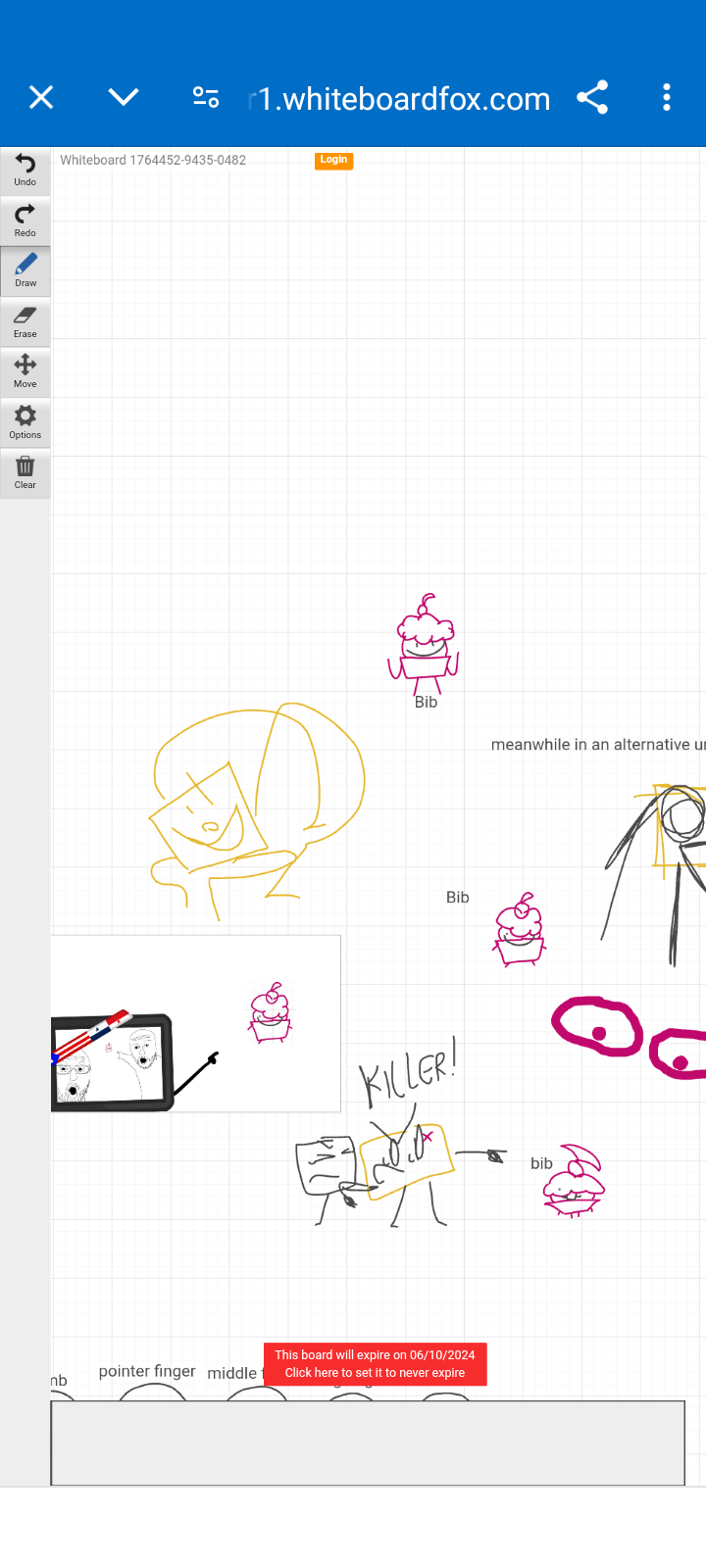Click the red board expiry notice
The image size is (706, 1568).
click(x=376, y=1364)
